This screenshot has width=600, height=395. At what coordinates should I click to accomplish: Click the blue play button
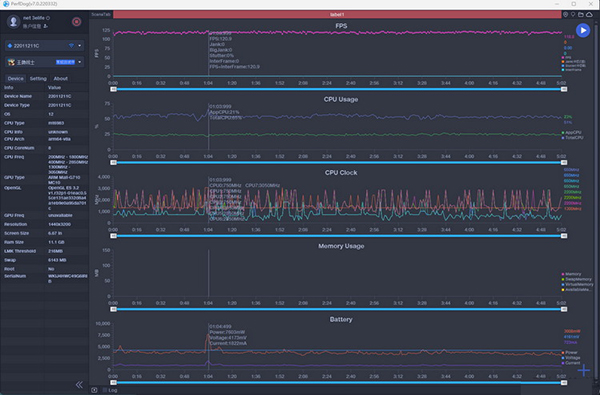tap(583, 30)
